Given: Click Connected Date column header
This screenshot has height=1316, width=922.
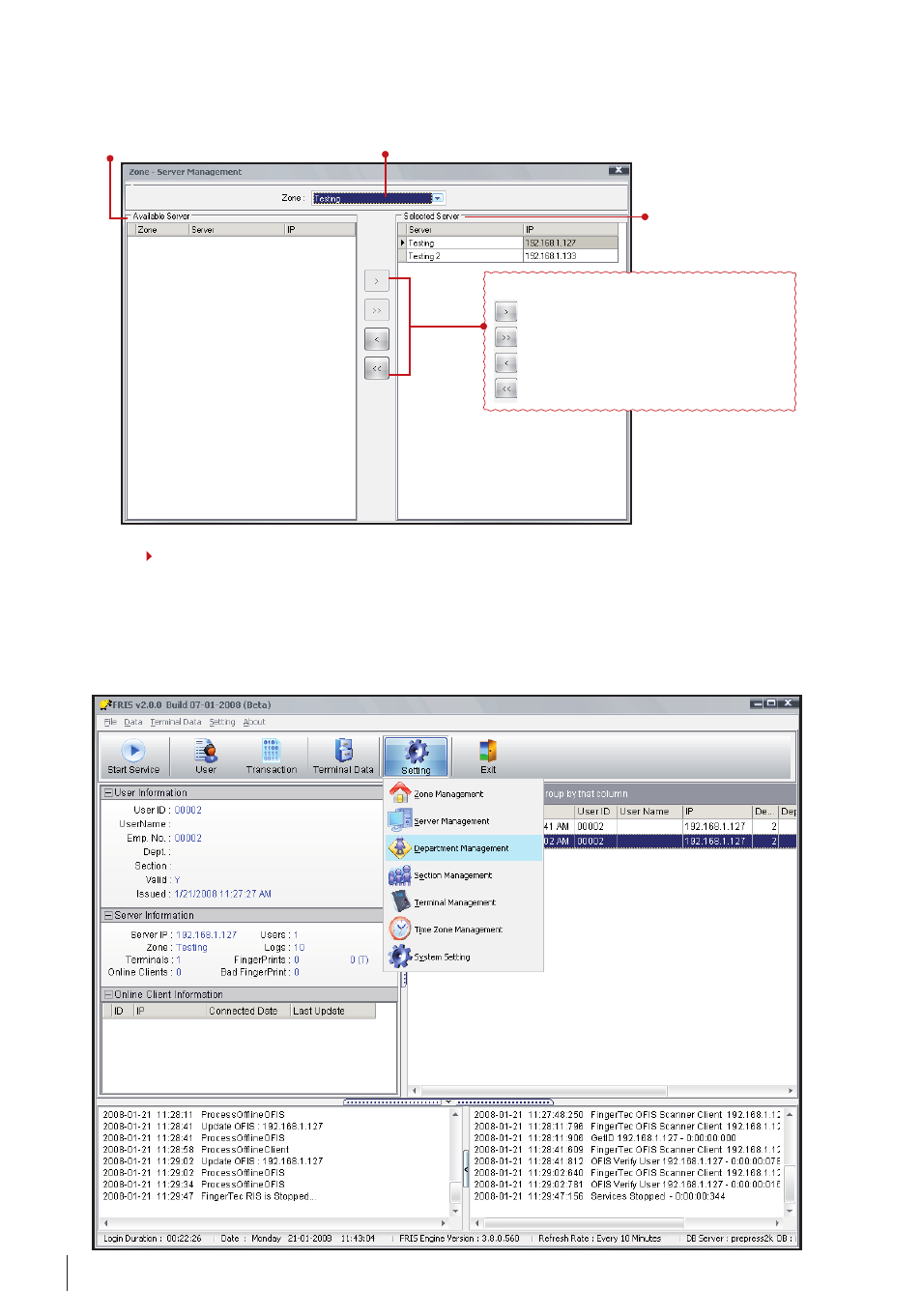Looking at the screenshot, I should (247, 1011).
